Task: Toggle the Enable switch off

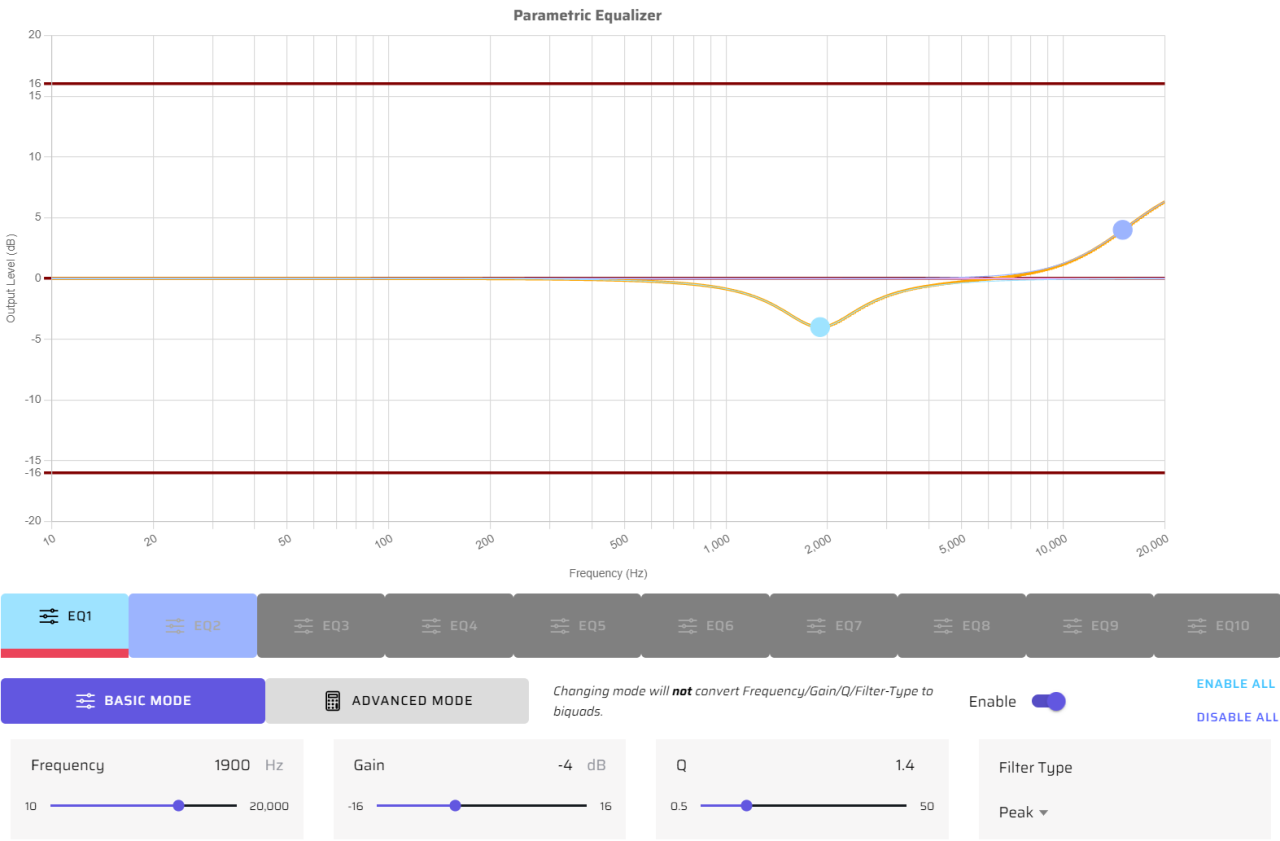Action: pos(1049,701)
